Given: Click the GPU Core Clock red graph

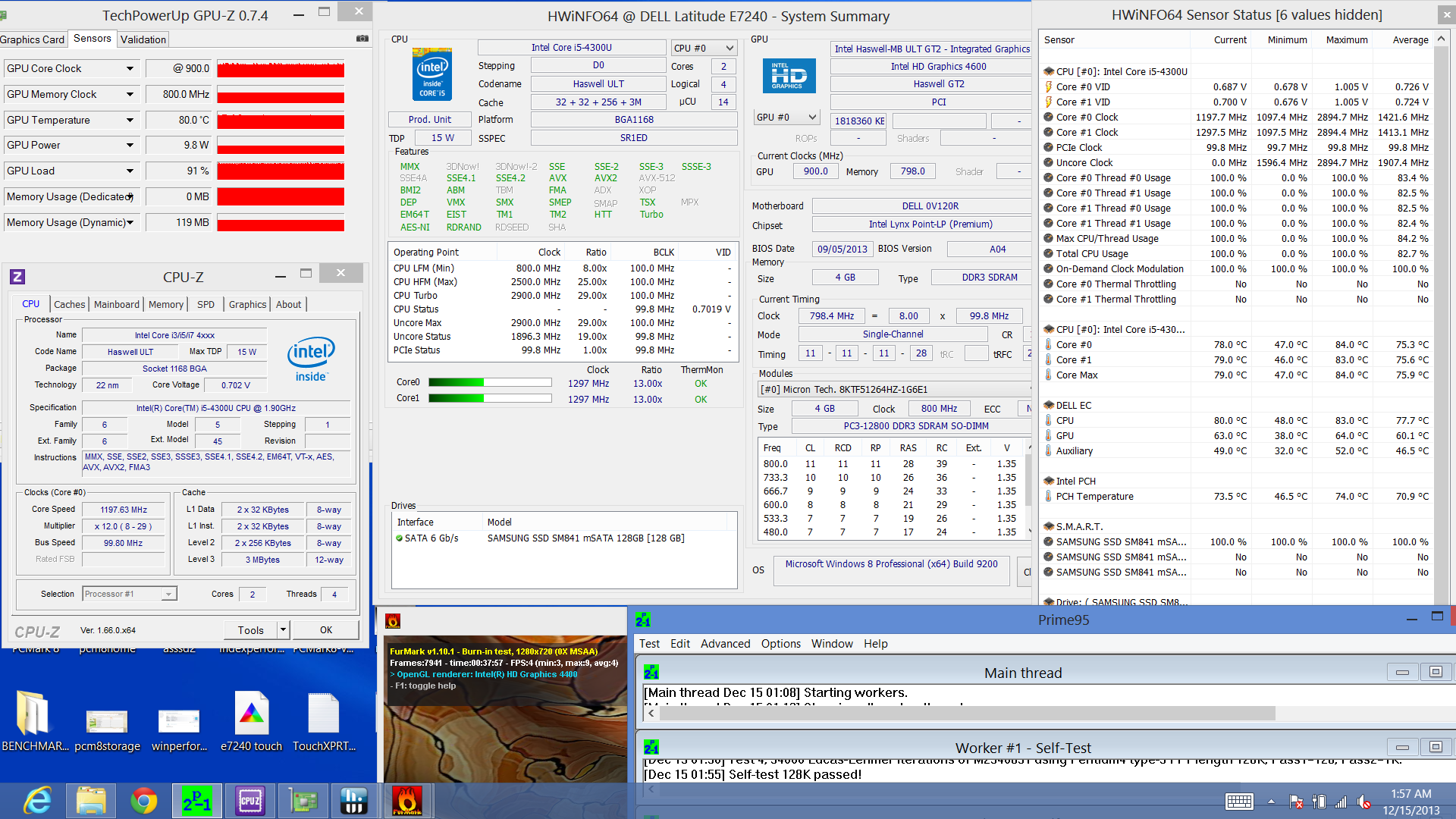Looking at the screenshot, I should (281, 69).
